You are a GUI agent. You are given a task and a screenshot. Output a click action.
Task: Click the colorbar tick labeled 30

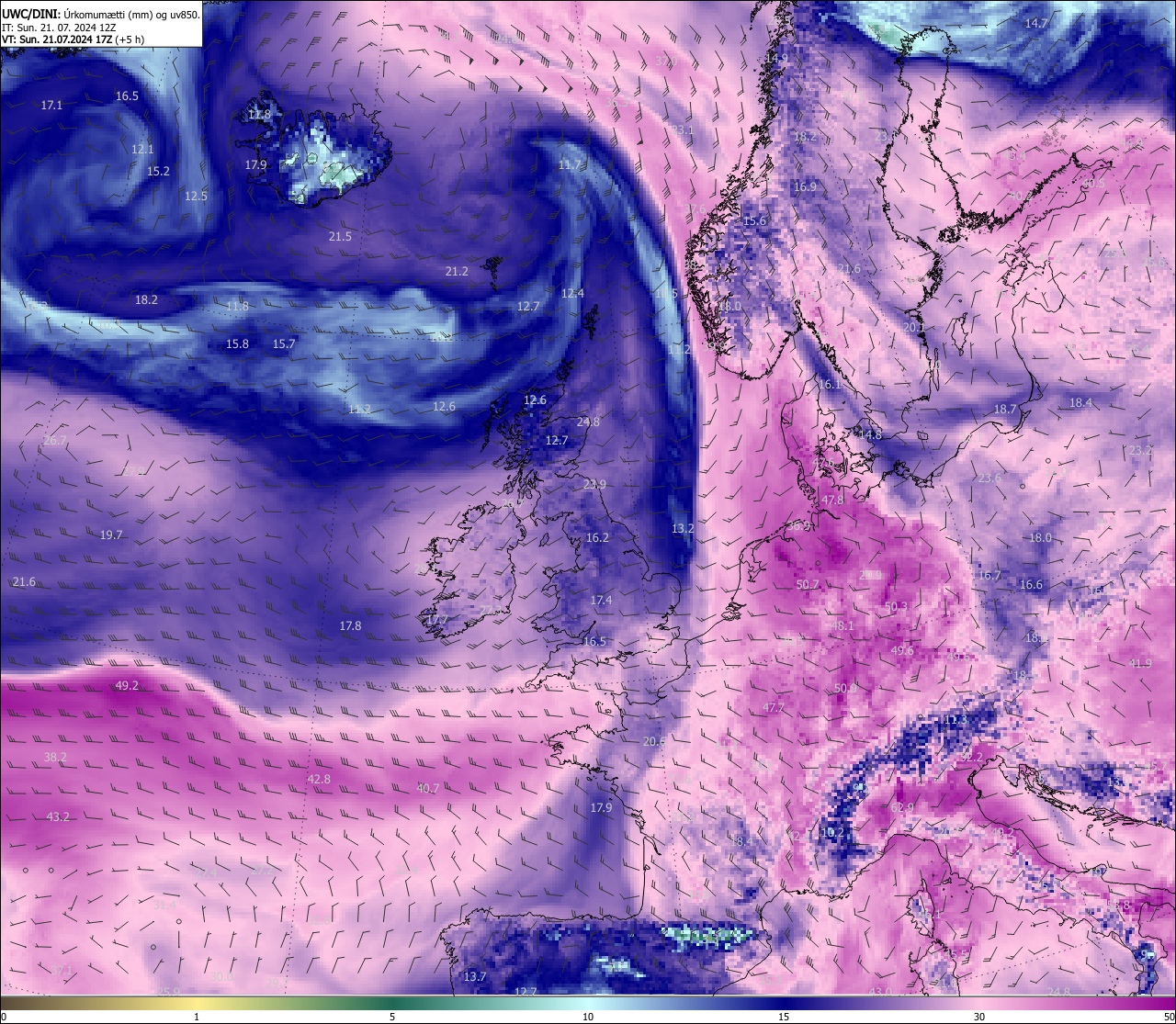point(979,1017)
